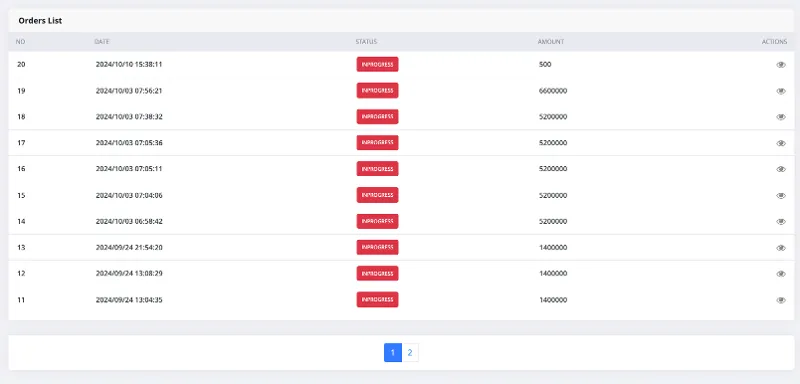800x384 pixels.
Task: Select the 6600000 amount cell
Action: [x=553, y=91]
